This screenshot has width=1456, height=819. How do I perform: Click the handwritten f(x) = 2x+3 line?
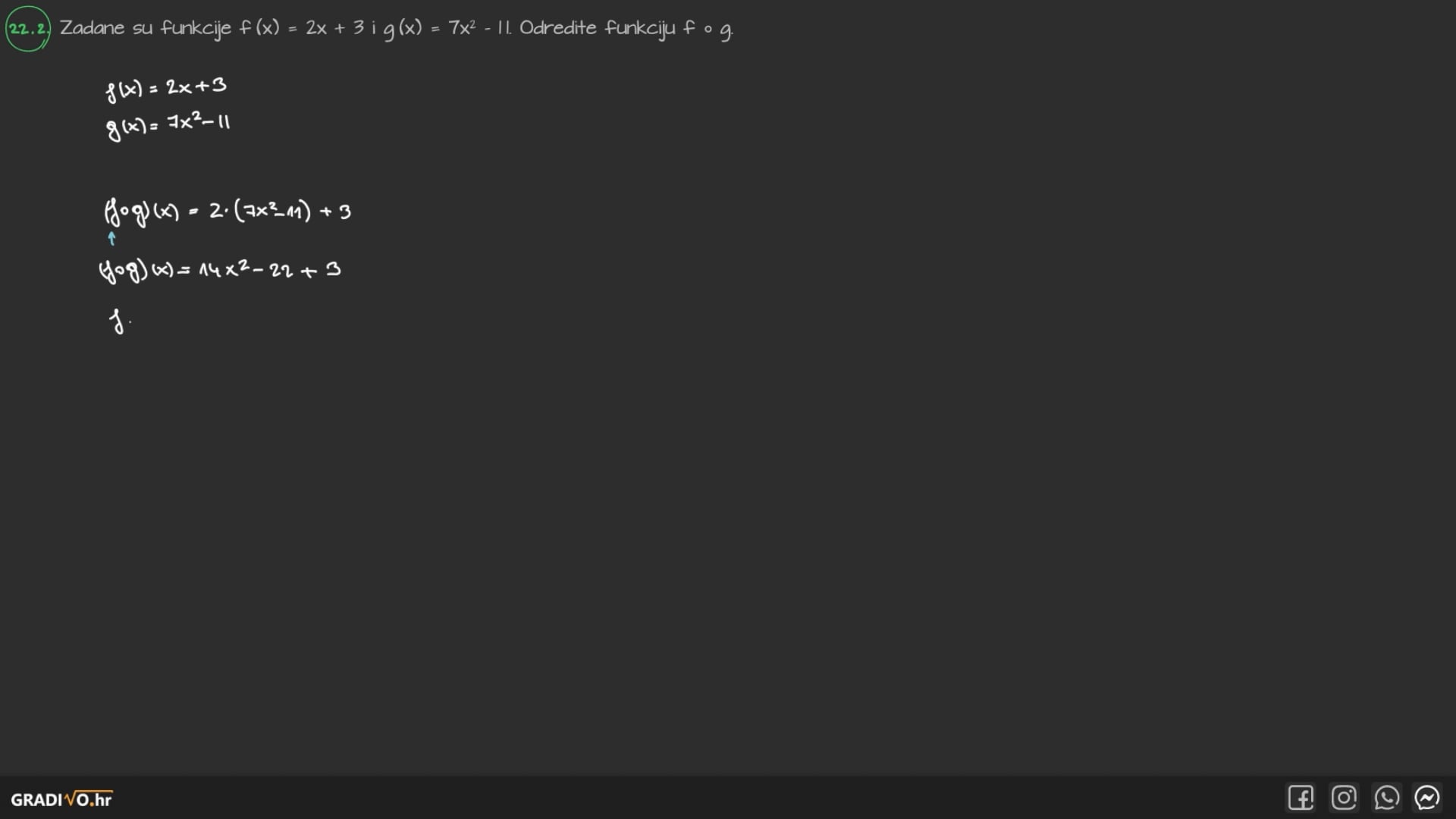166,88
